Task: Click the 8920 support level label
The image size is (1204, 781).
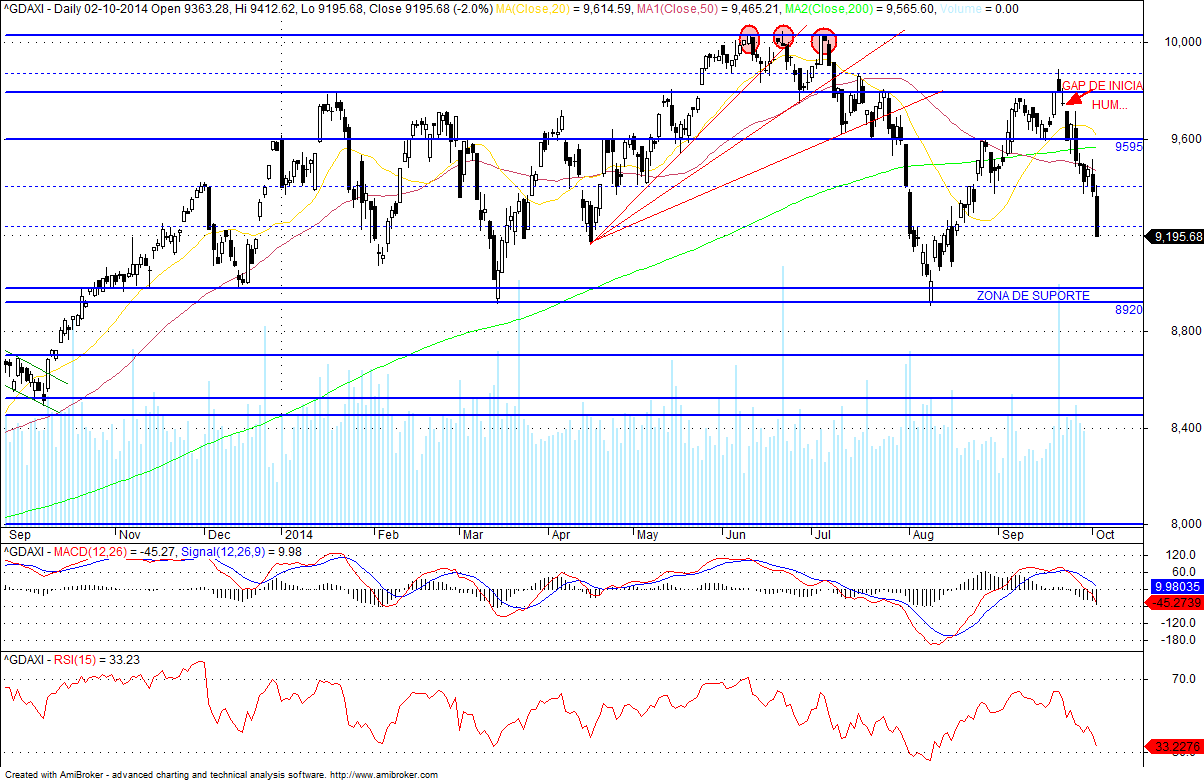Action: (1129, 310)
